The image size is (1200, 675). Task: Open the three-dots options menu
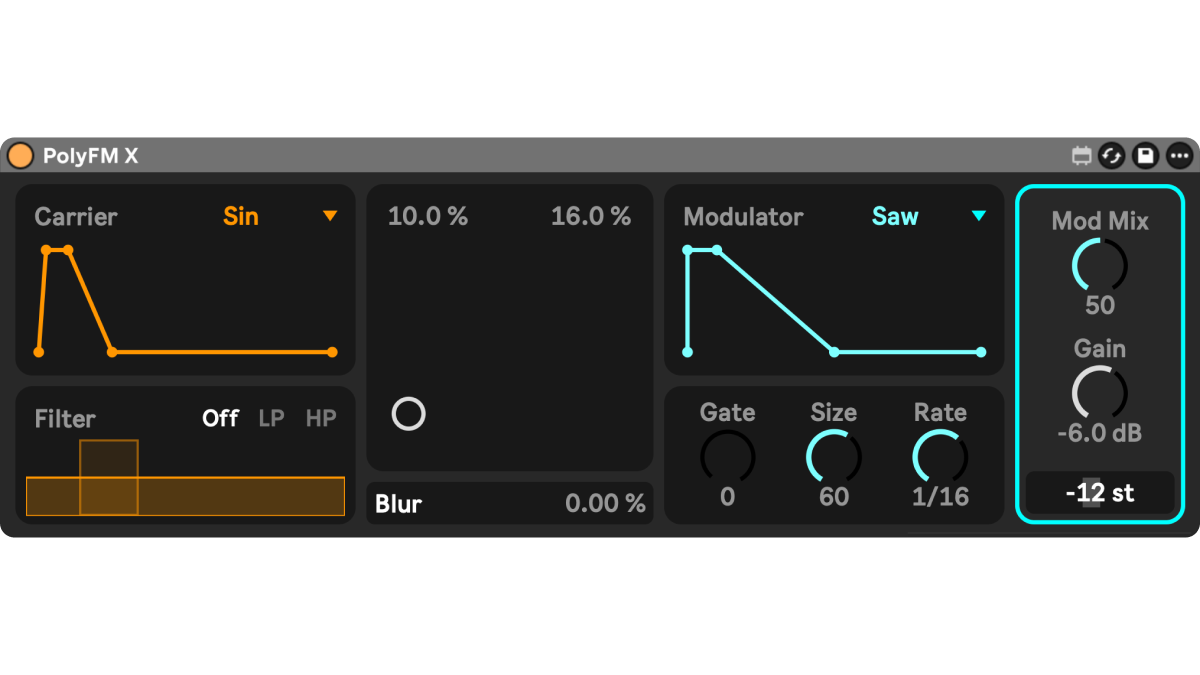tap(1179, 156)
